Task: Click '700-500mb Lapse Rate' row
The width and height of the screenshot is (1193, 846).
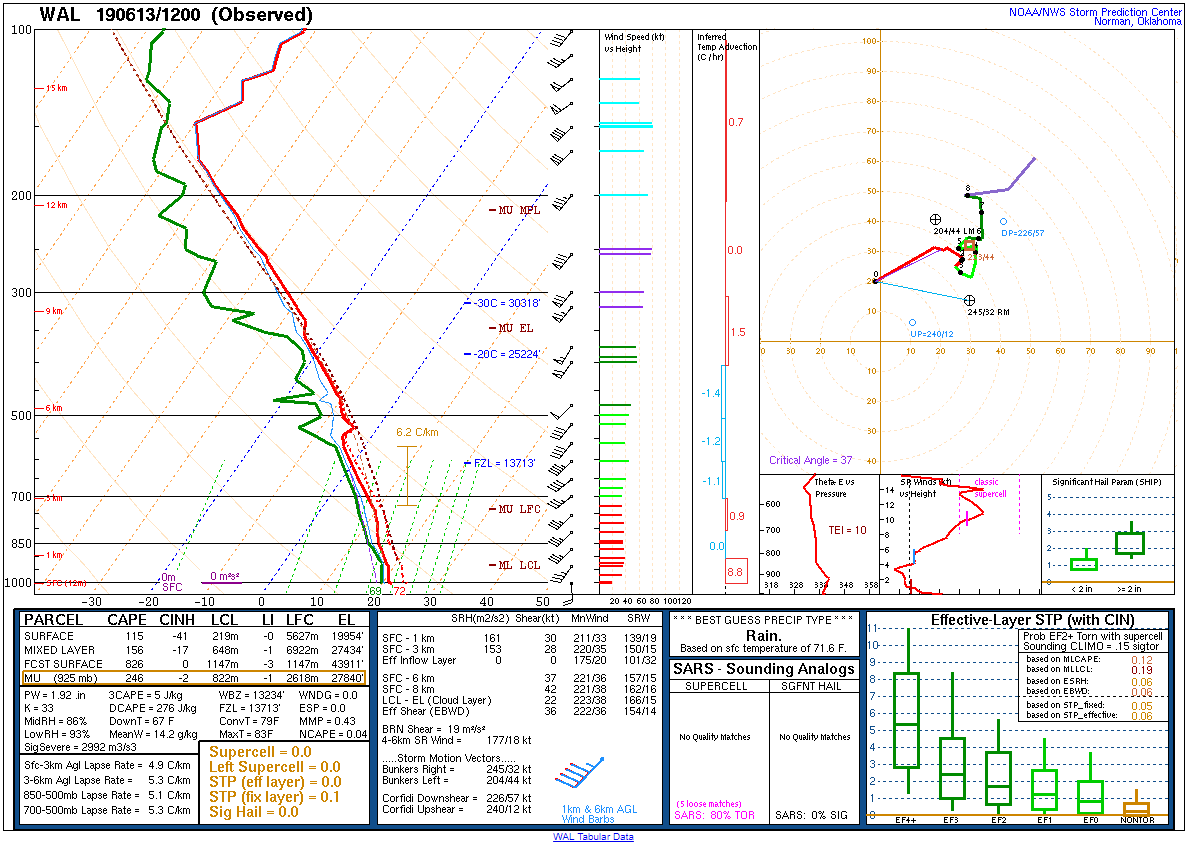Action: 107,810
